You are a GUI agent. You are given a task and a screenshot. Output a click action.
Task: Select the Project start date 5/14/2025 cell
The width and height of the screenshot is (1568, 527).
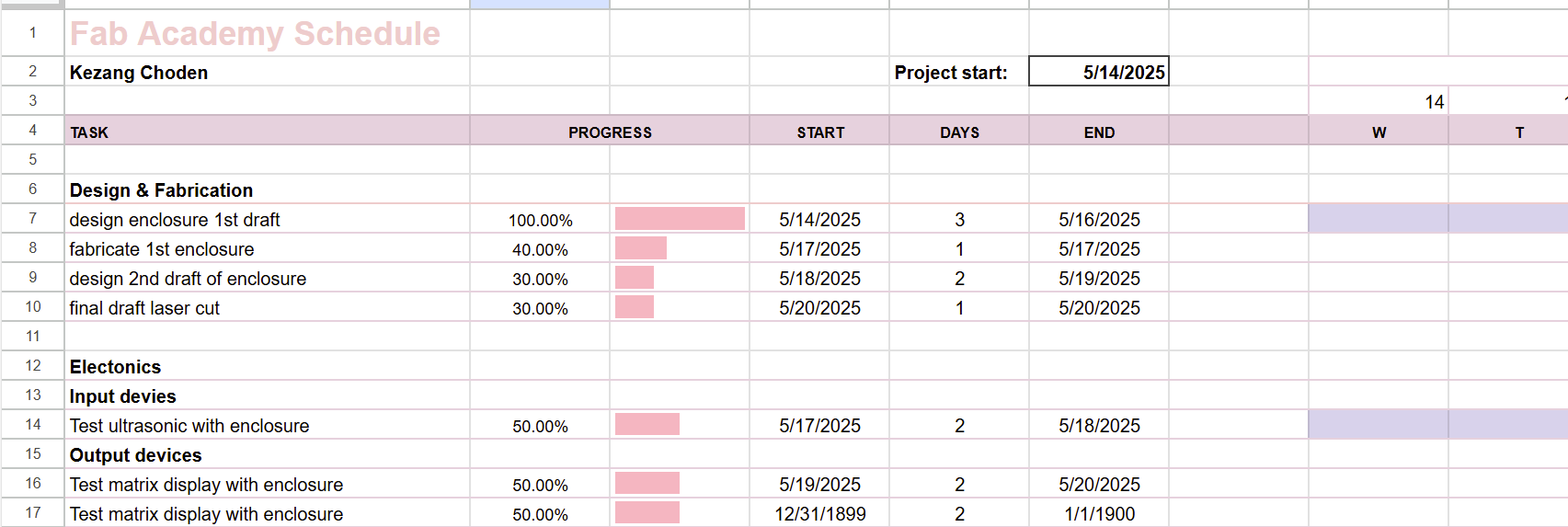tap(1098, 72)
